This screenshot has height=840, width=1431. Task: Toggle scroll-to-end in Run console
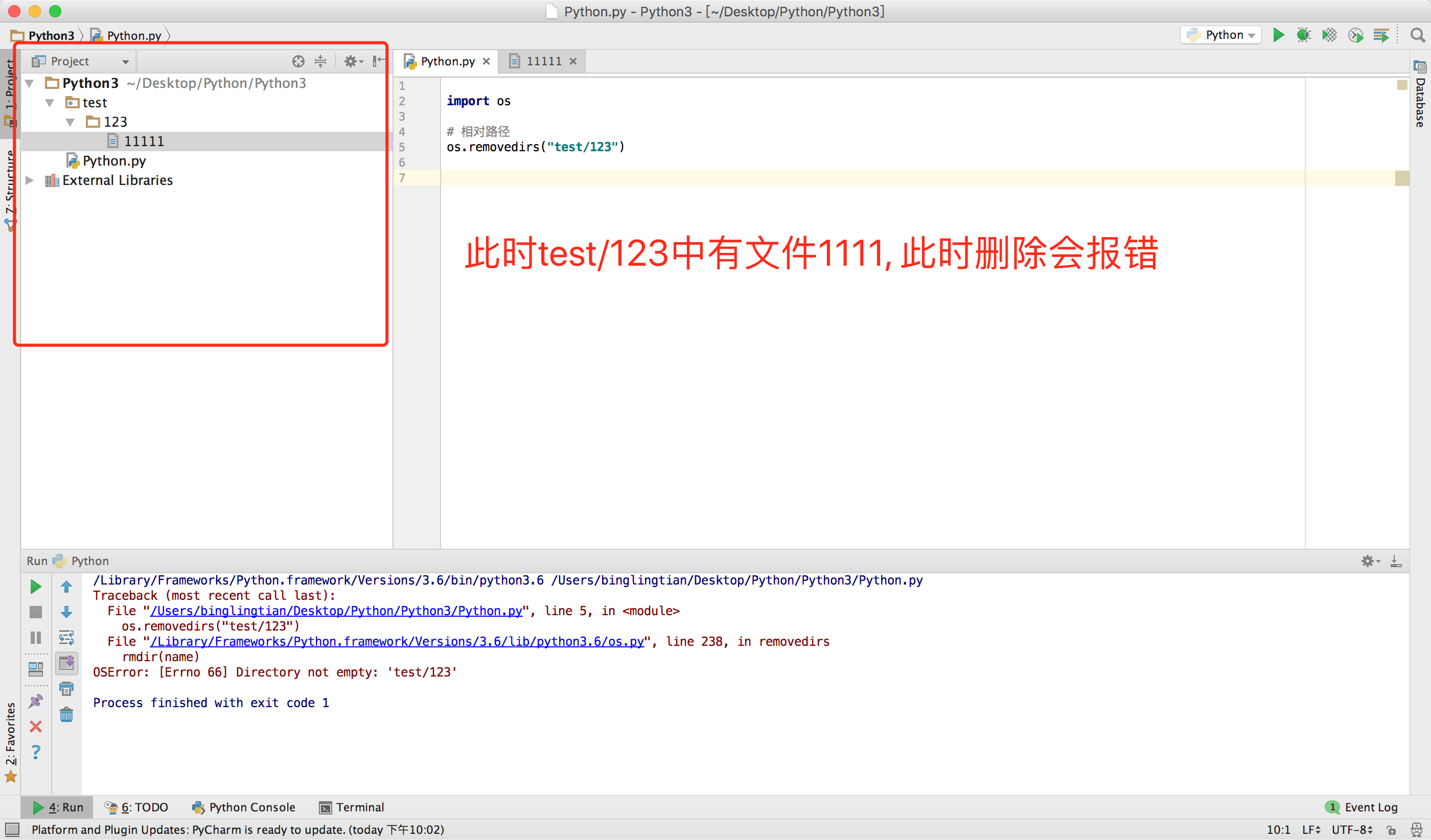coord(66,663)
